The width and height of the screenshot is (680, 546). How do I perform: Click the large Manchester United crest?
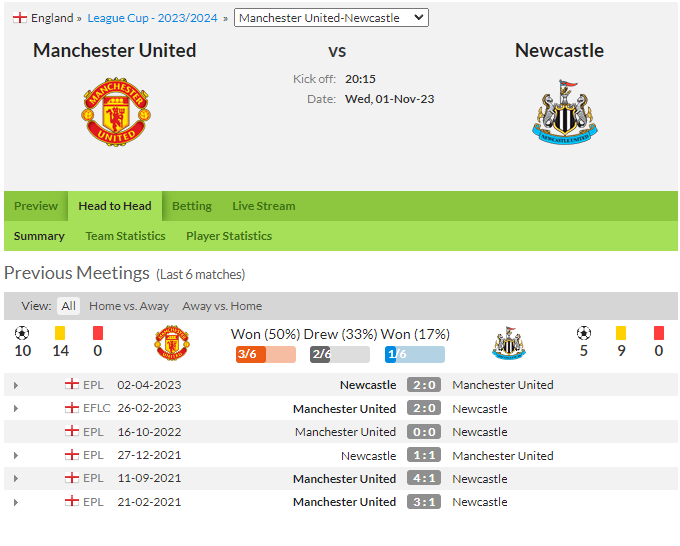click(116, 111)
